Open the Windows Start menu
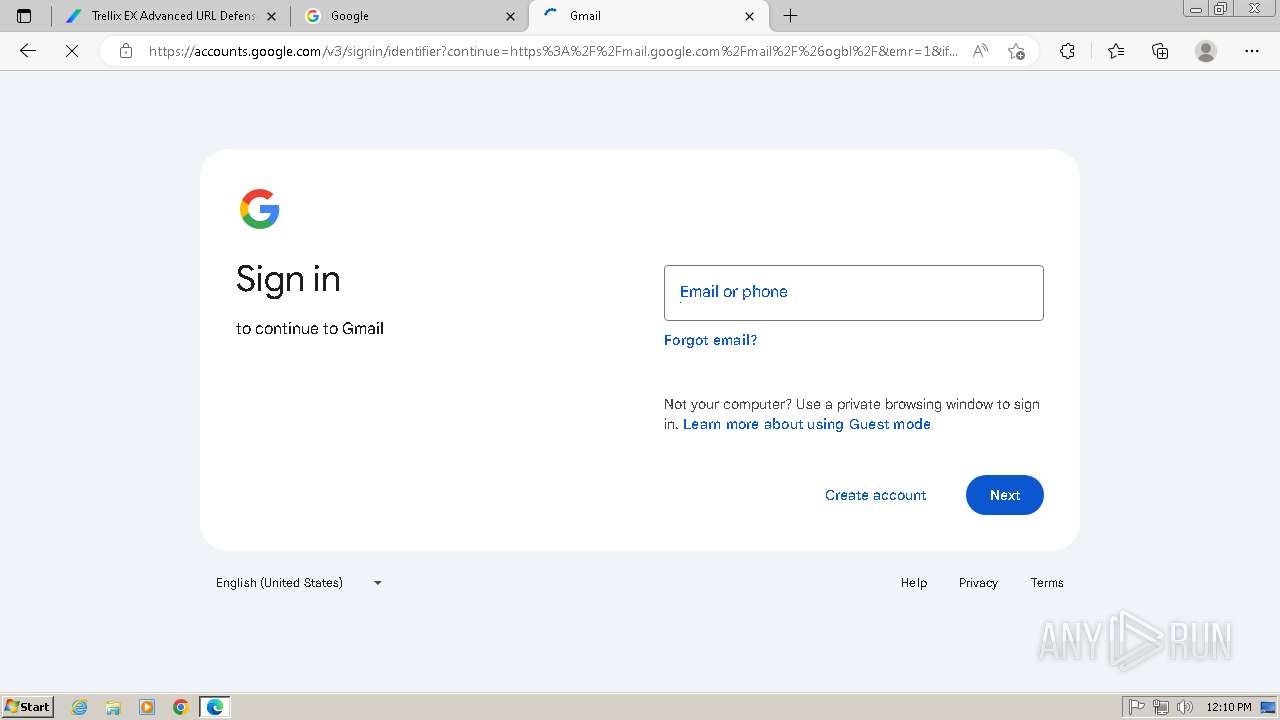 click(28, 707)
